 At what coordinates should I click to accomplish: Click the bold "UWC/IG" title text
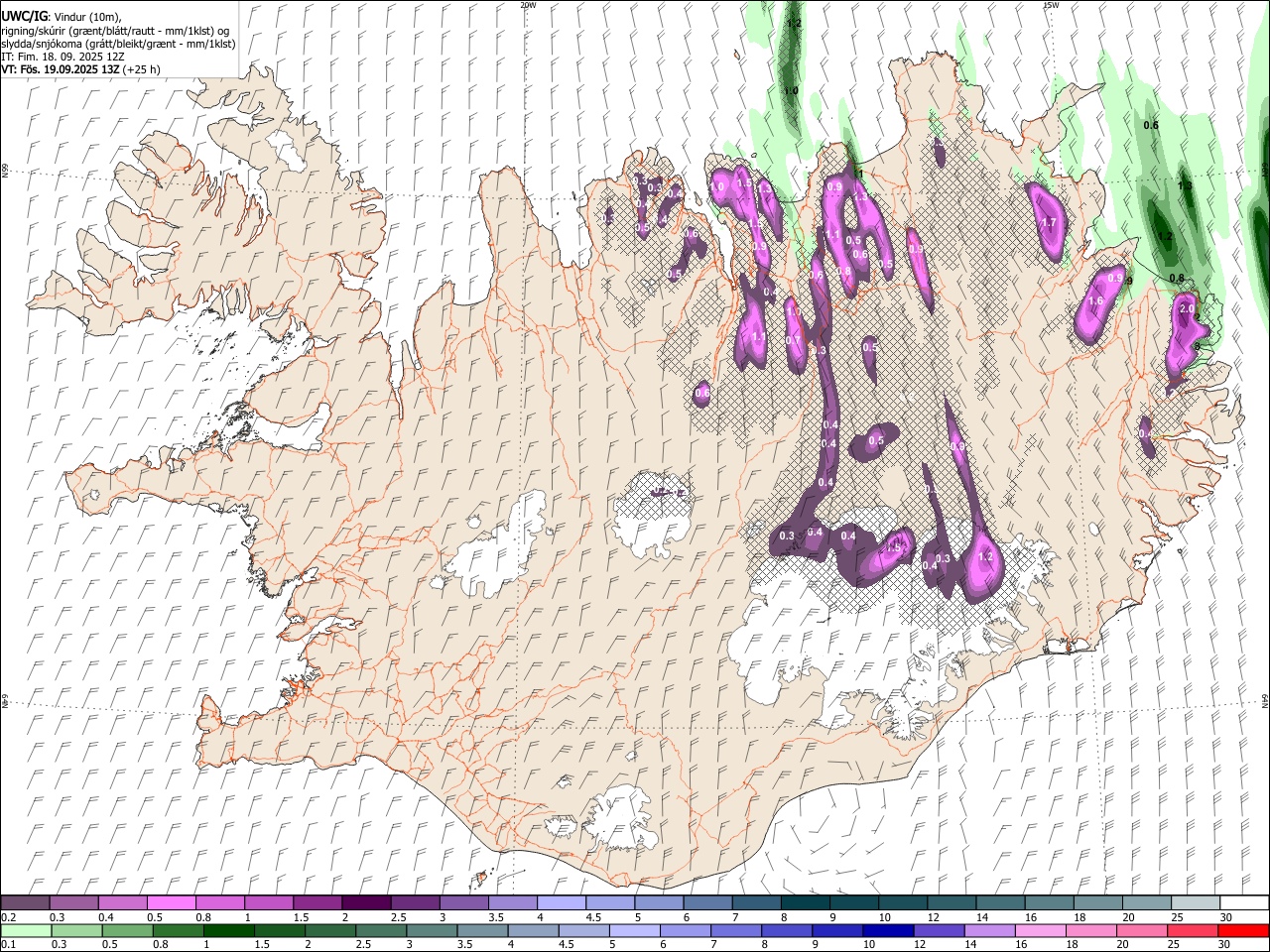[x=24, y=17]
